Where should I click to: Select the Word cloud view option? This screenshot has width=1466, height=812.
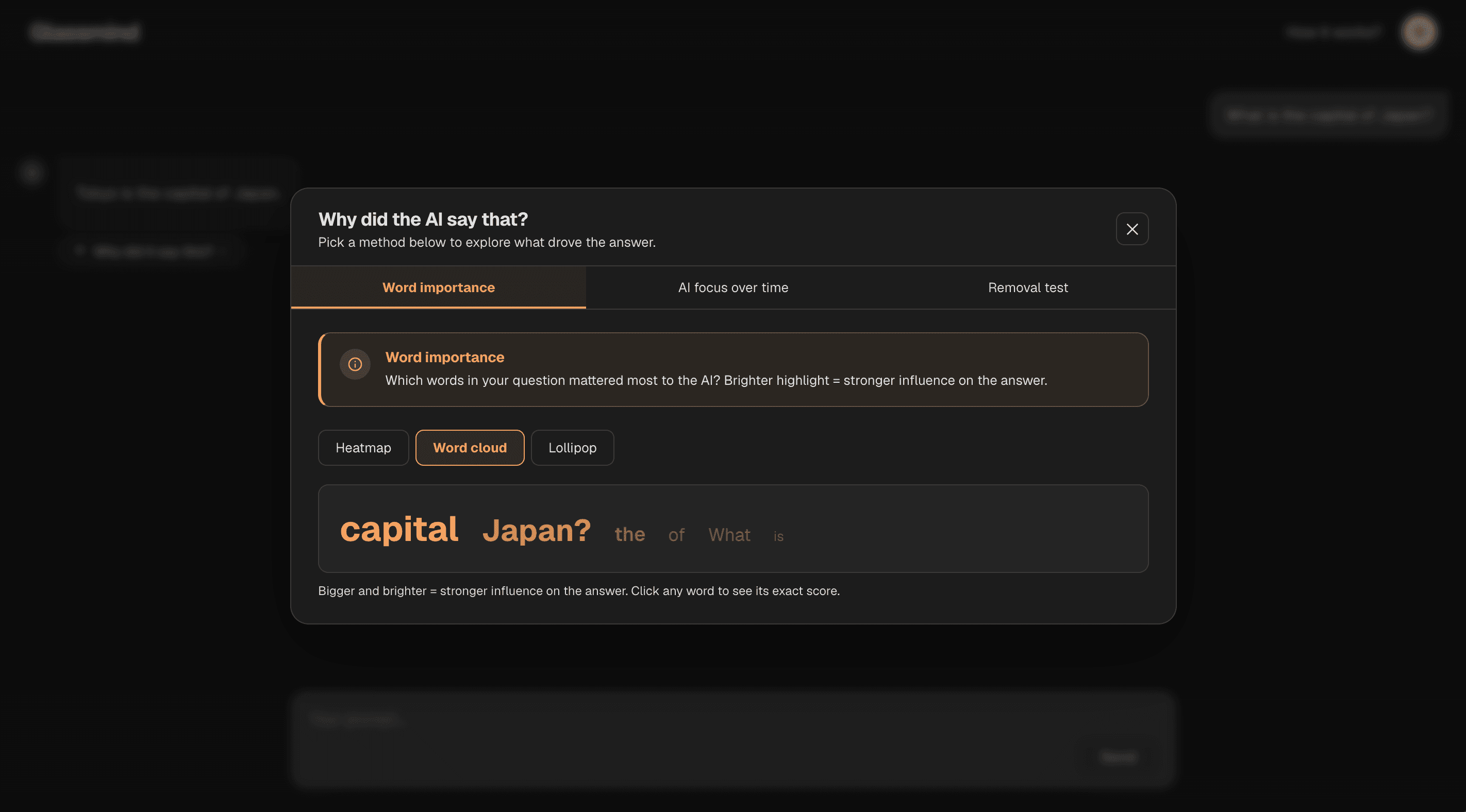(470, 448)
